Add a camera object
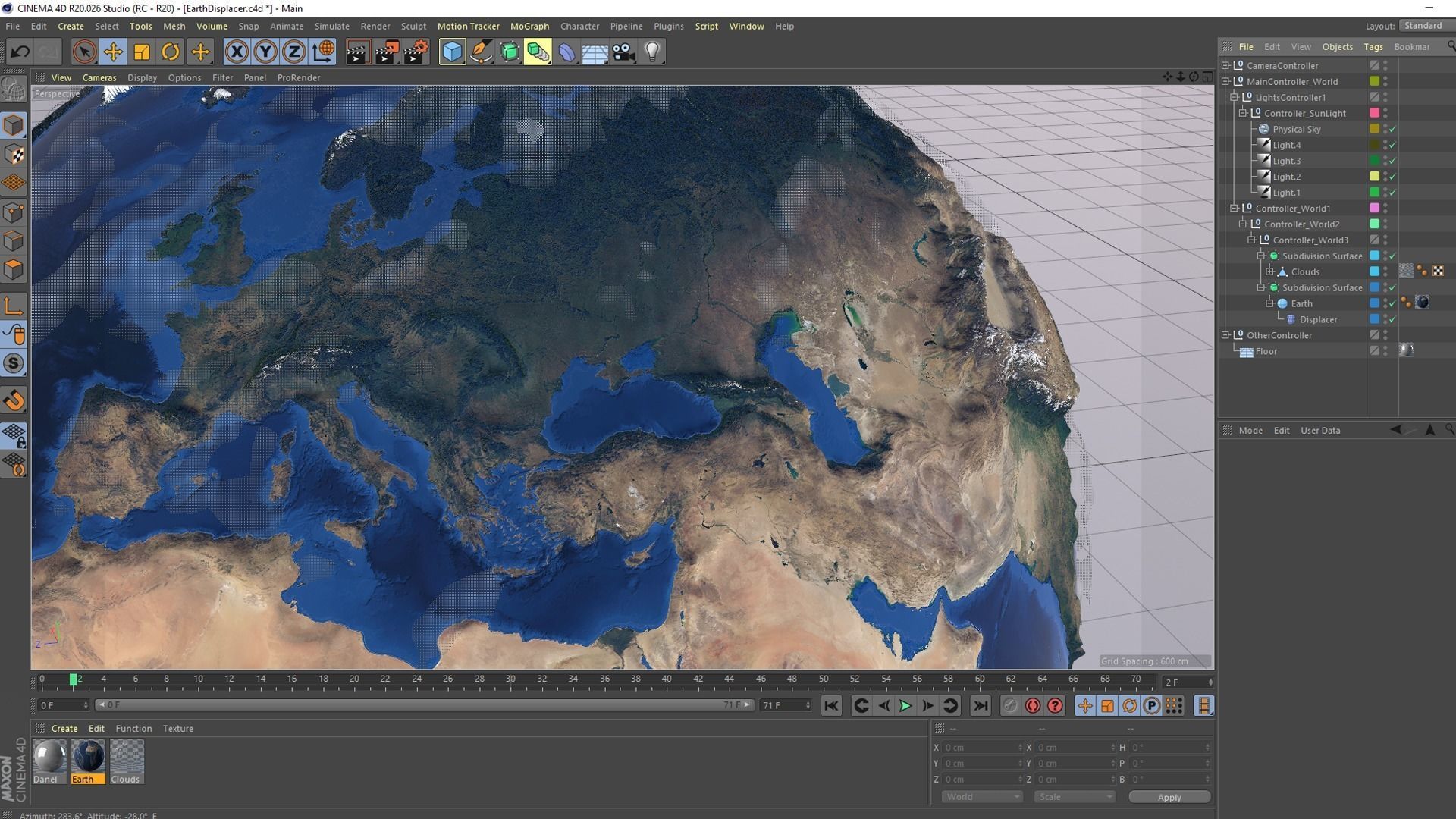 coord(623,52)
